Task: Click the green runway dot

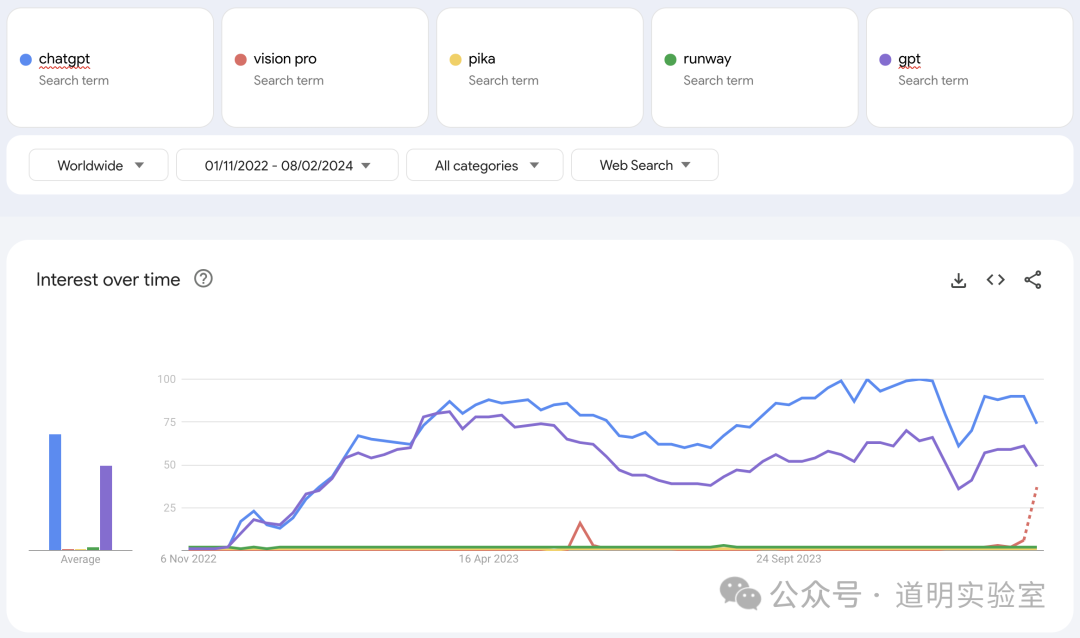Action: coord(670,60)
